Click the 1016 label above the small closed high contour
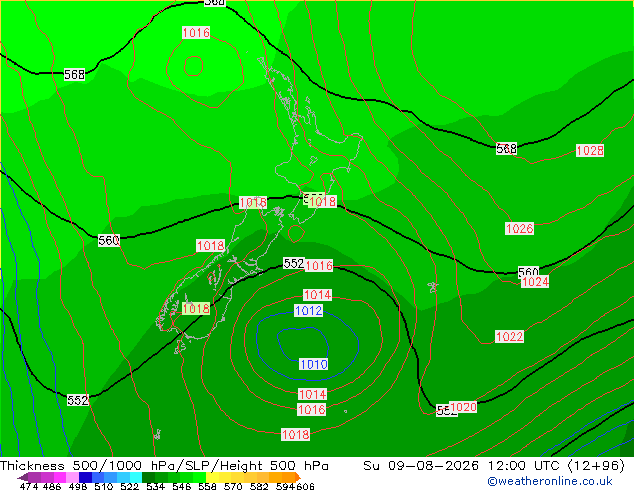634x490 pixels. point(196,32)
